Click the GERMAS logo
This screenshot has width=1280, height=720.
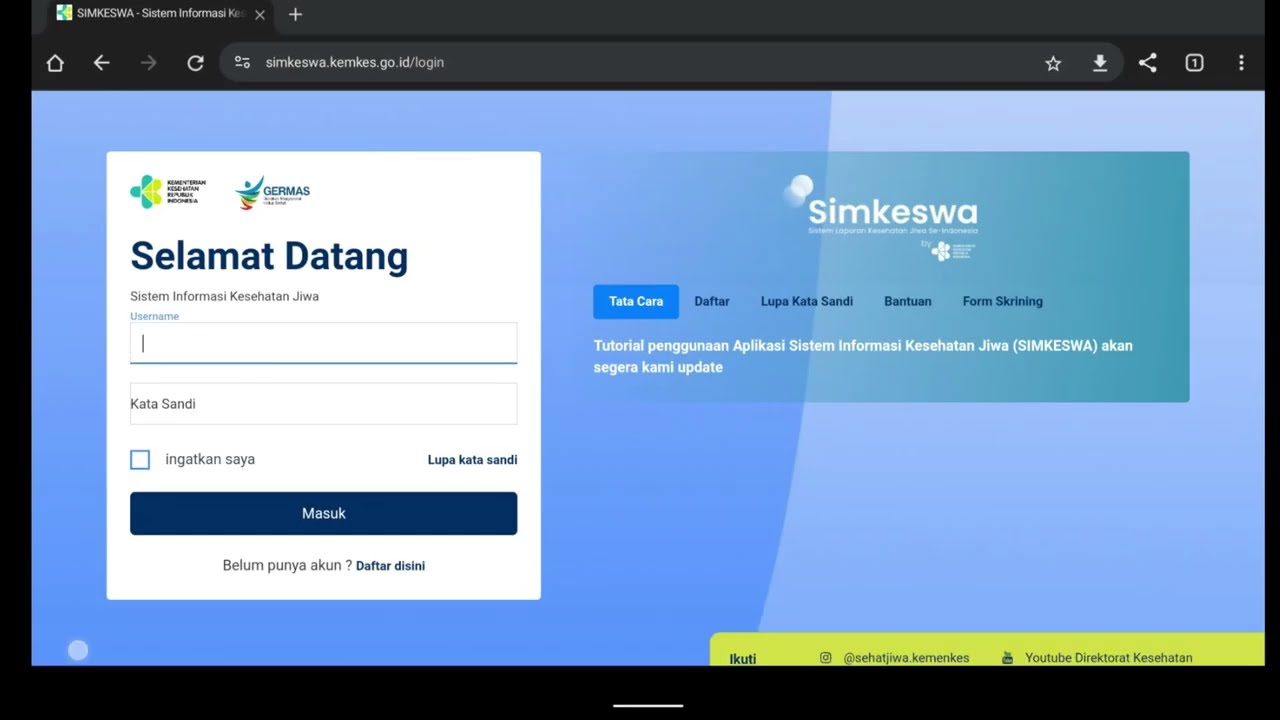pos(273,192)
